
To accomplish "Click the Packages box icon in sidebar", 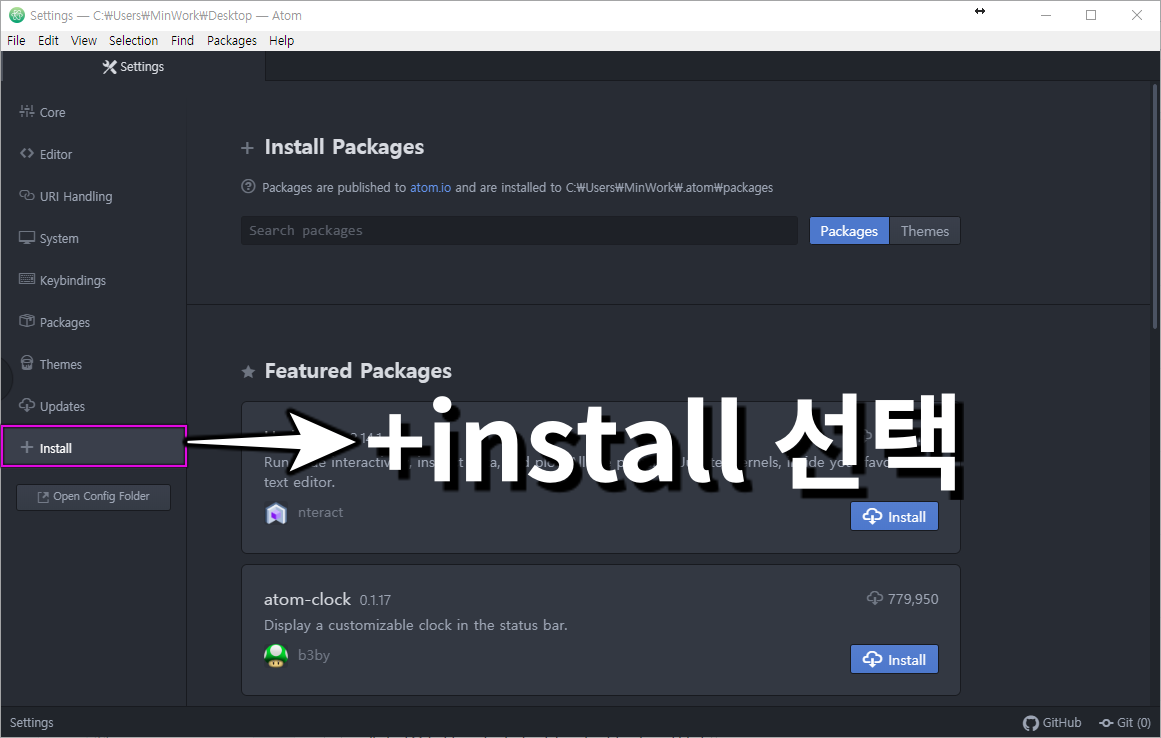I will [27, 321].
